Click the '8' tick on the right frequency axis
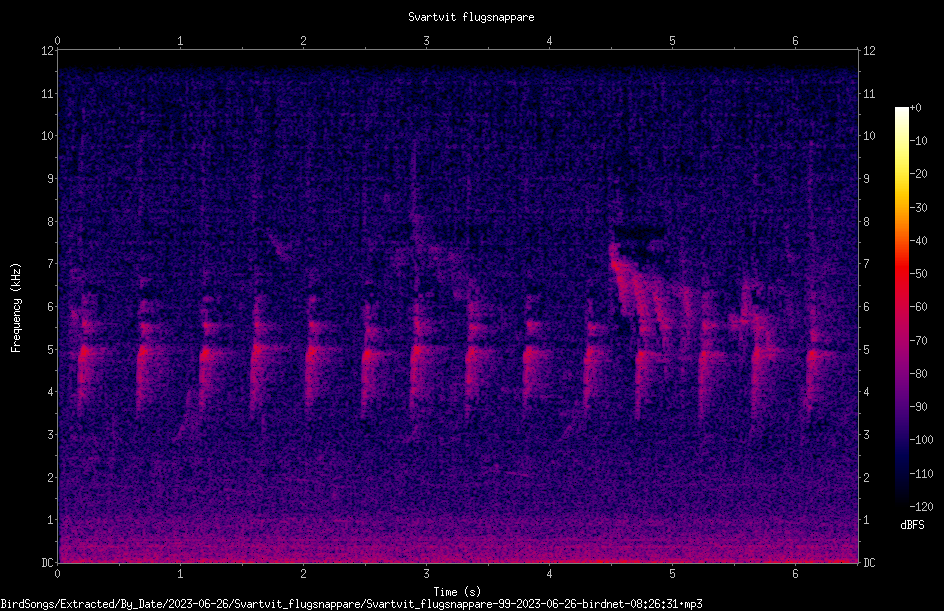944x611 pixels. click(866, 222)
